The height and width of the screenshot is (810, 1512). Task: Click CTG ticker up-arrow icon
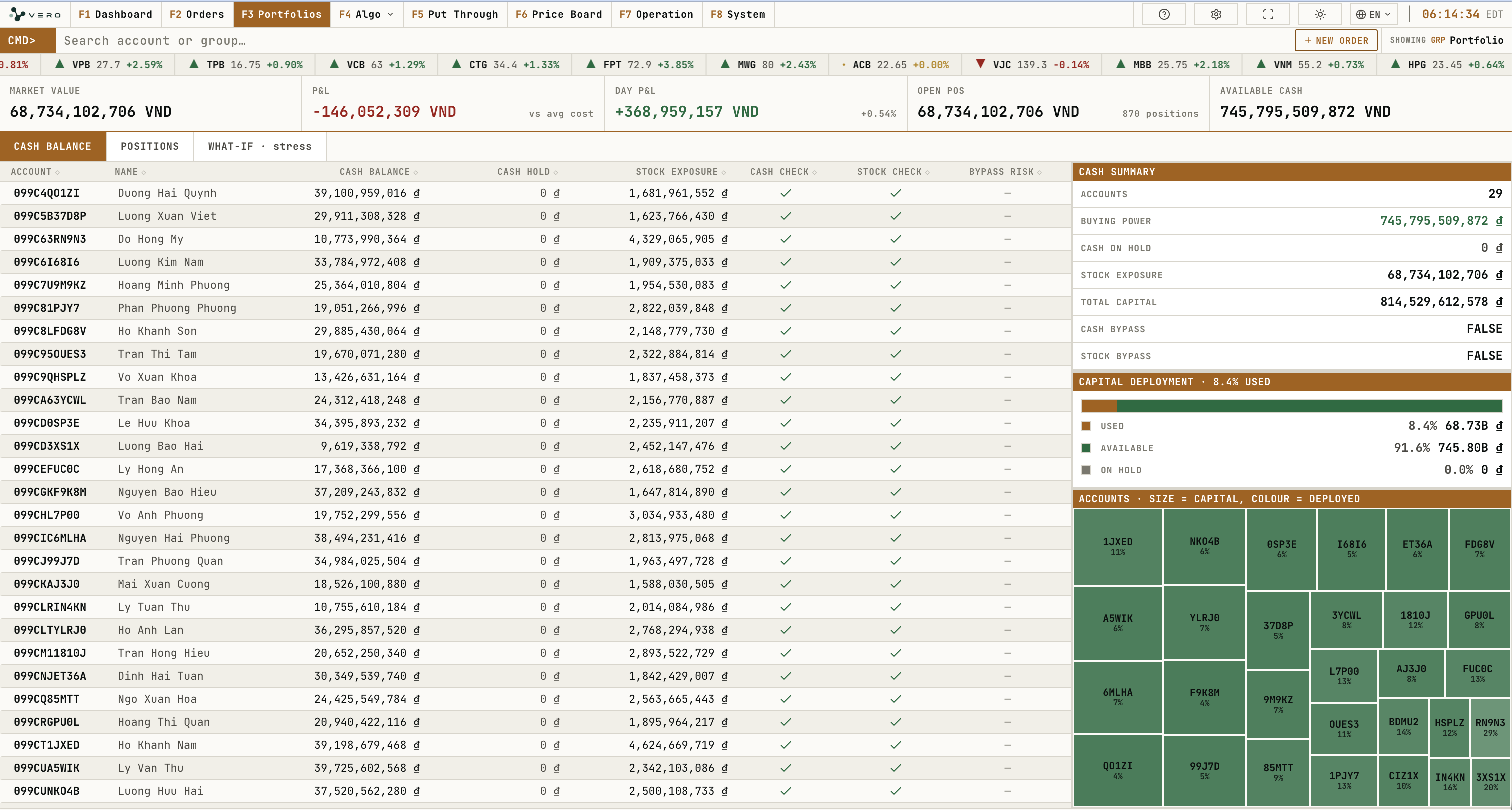(456, 64)
